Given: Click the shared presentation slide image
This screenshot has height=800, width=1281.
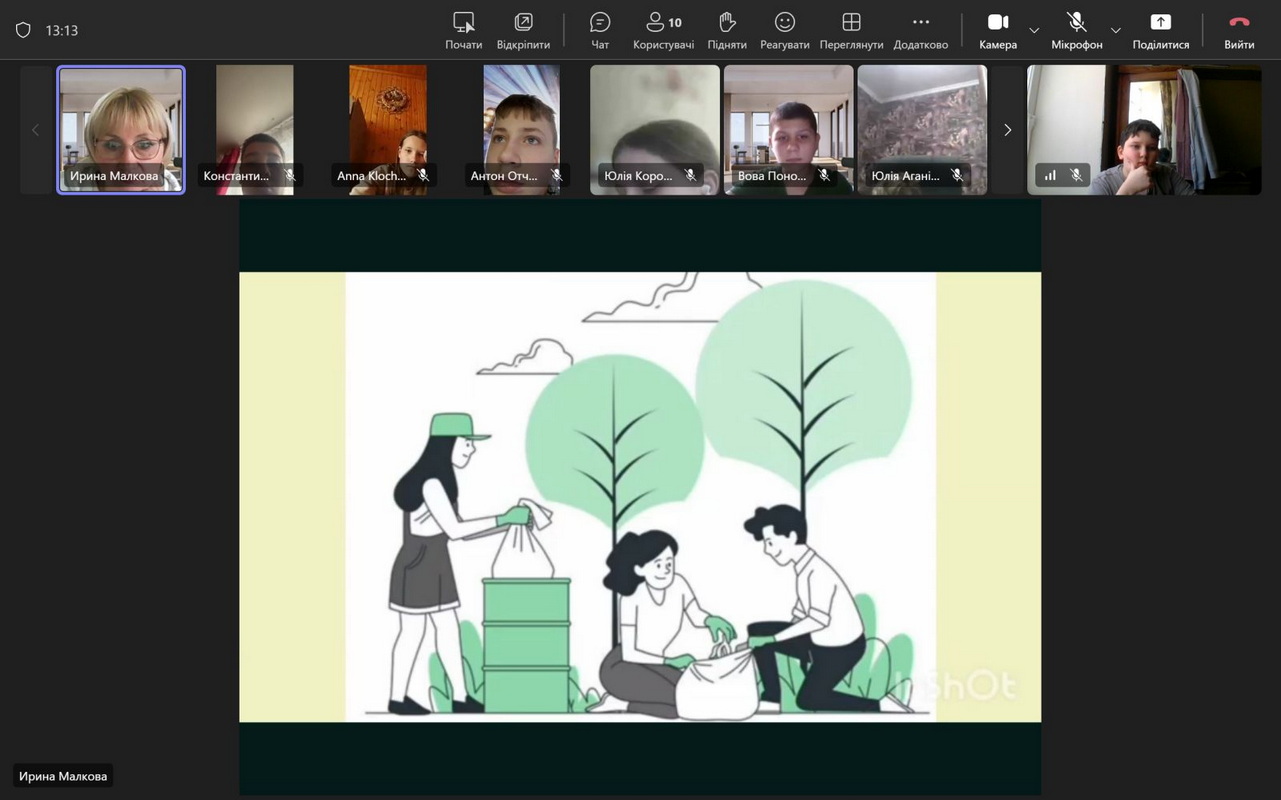Looking at the screenshot, I should tap(640, 496).
